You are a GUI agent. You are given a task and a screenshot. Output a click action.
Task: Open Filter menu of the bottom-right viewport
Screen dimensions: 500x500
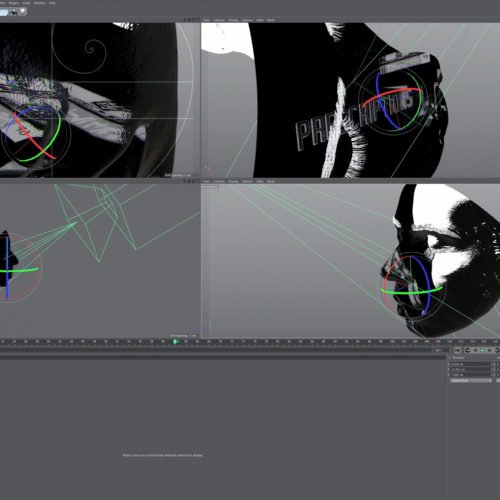pyautogui.click(x=260, y=181)
